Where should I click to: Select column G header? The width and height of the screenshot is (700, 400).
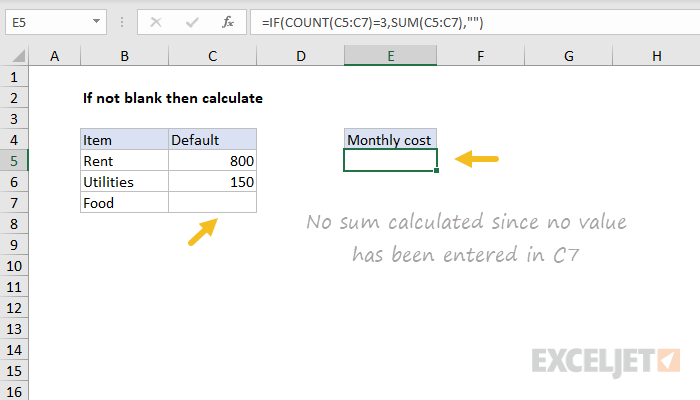tap(568, 56)
